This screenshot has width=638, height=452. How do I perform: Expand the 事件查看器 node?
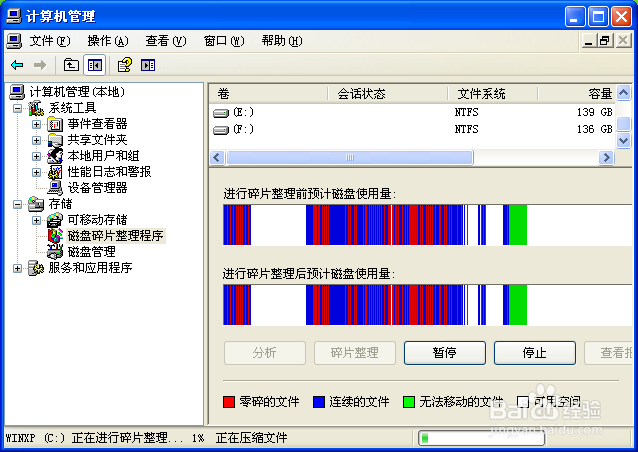coord(36,124)
